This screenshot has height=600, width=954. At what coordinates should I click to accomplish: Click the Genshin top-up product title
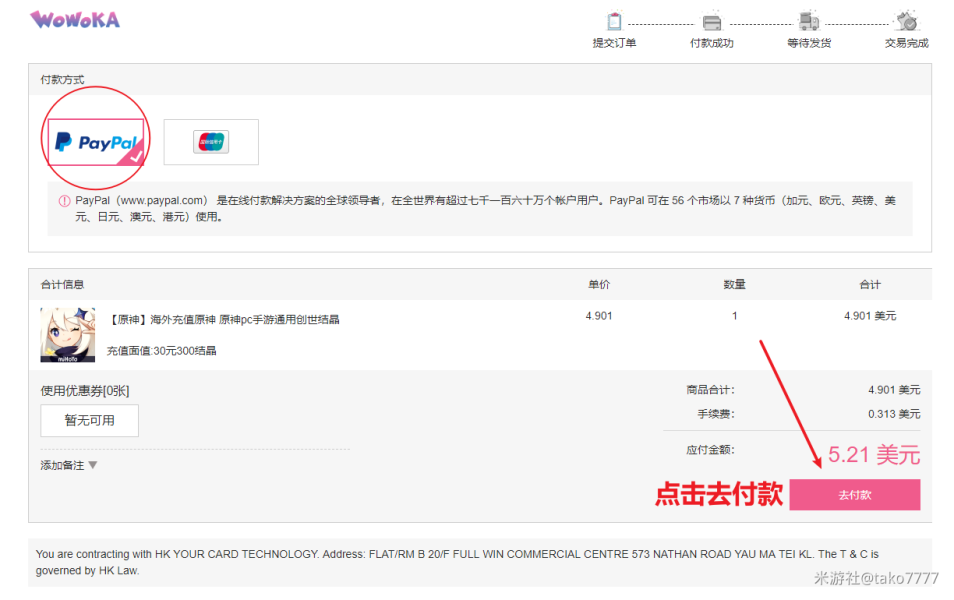(x=223, y=319)
